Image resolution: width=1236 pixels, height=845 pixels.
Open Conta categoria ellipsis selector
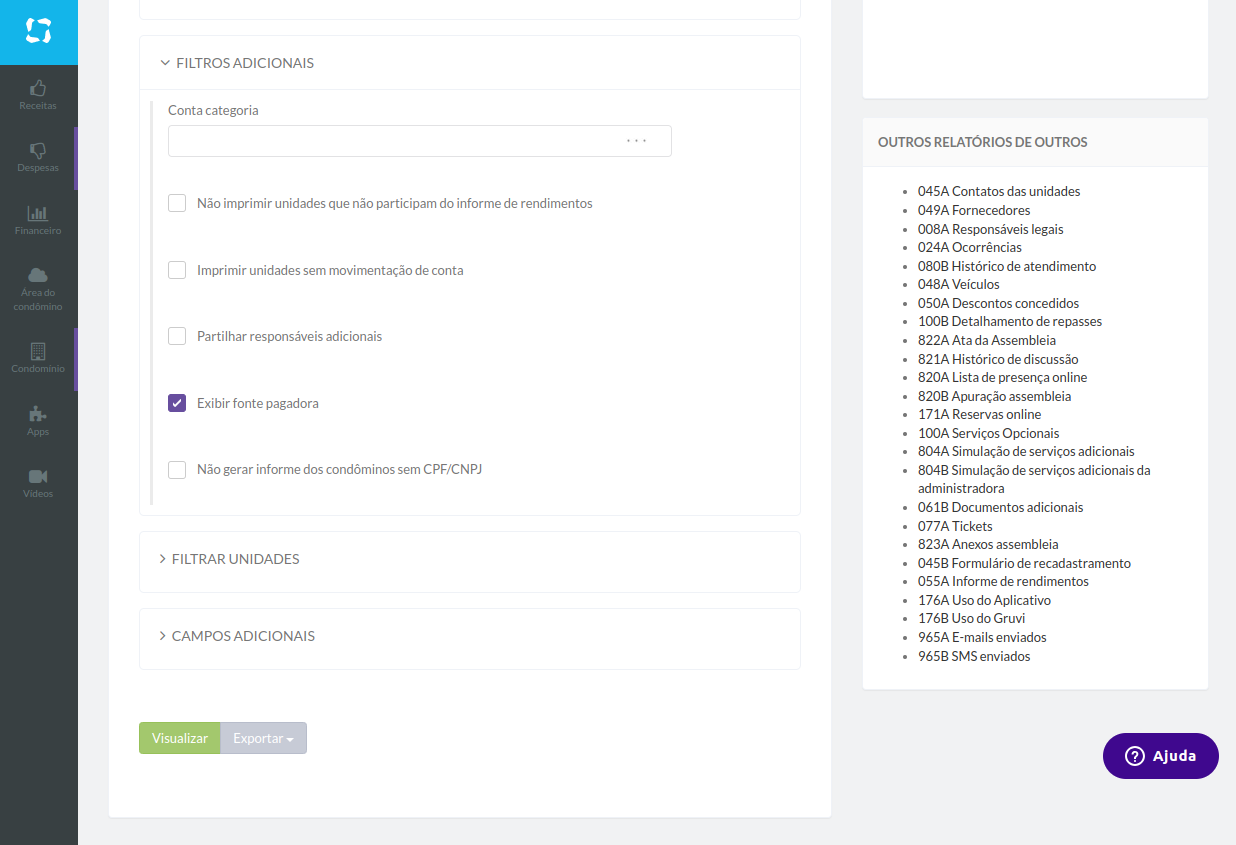(x=637, y=141)
